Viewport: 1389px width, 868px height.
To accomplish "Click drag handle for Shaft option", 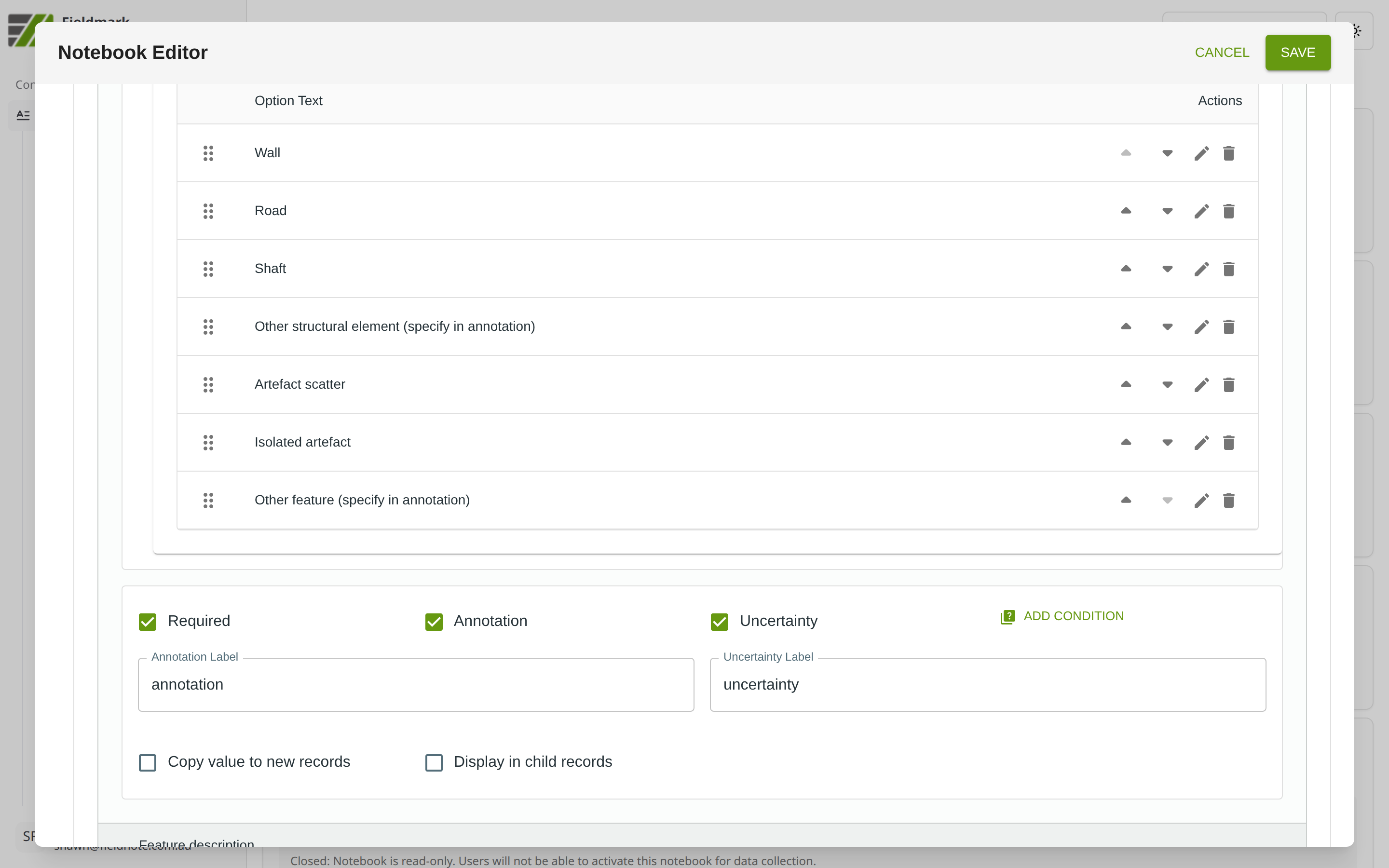I will coord(208,269).
